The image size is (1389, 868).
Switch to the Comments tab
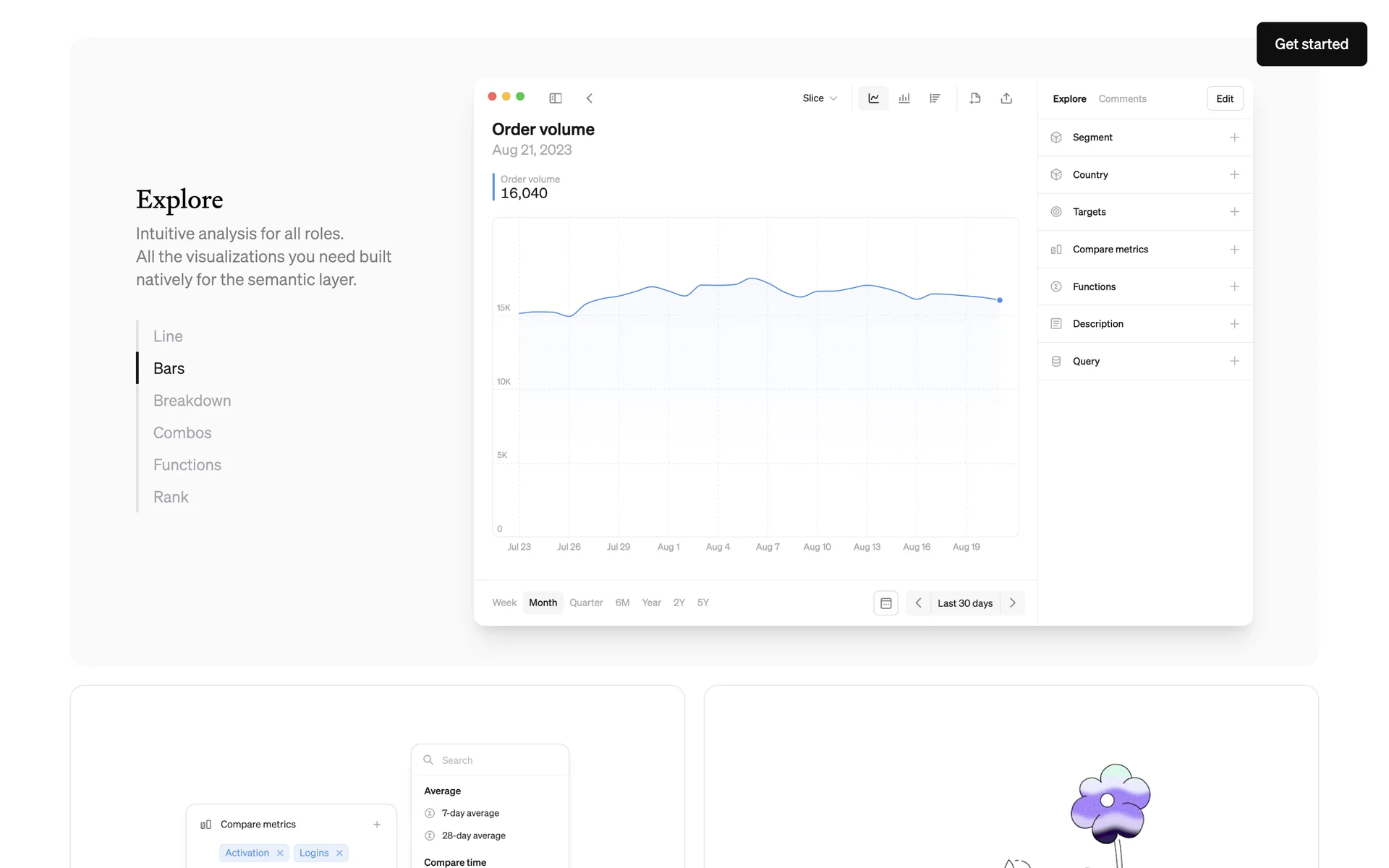click(x=1122, y=99)
